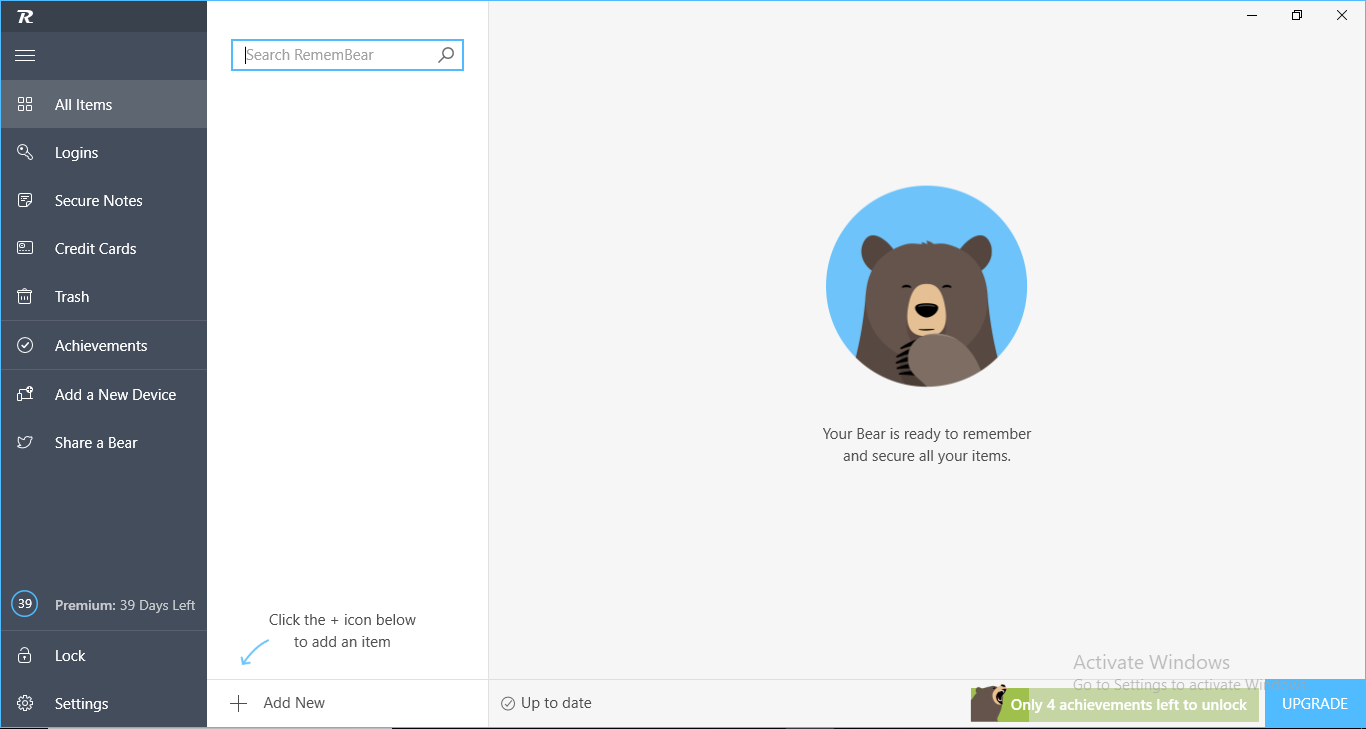
Task: Select All Items in sidebar
Action: (x=104, y=104)
